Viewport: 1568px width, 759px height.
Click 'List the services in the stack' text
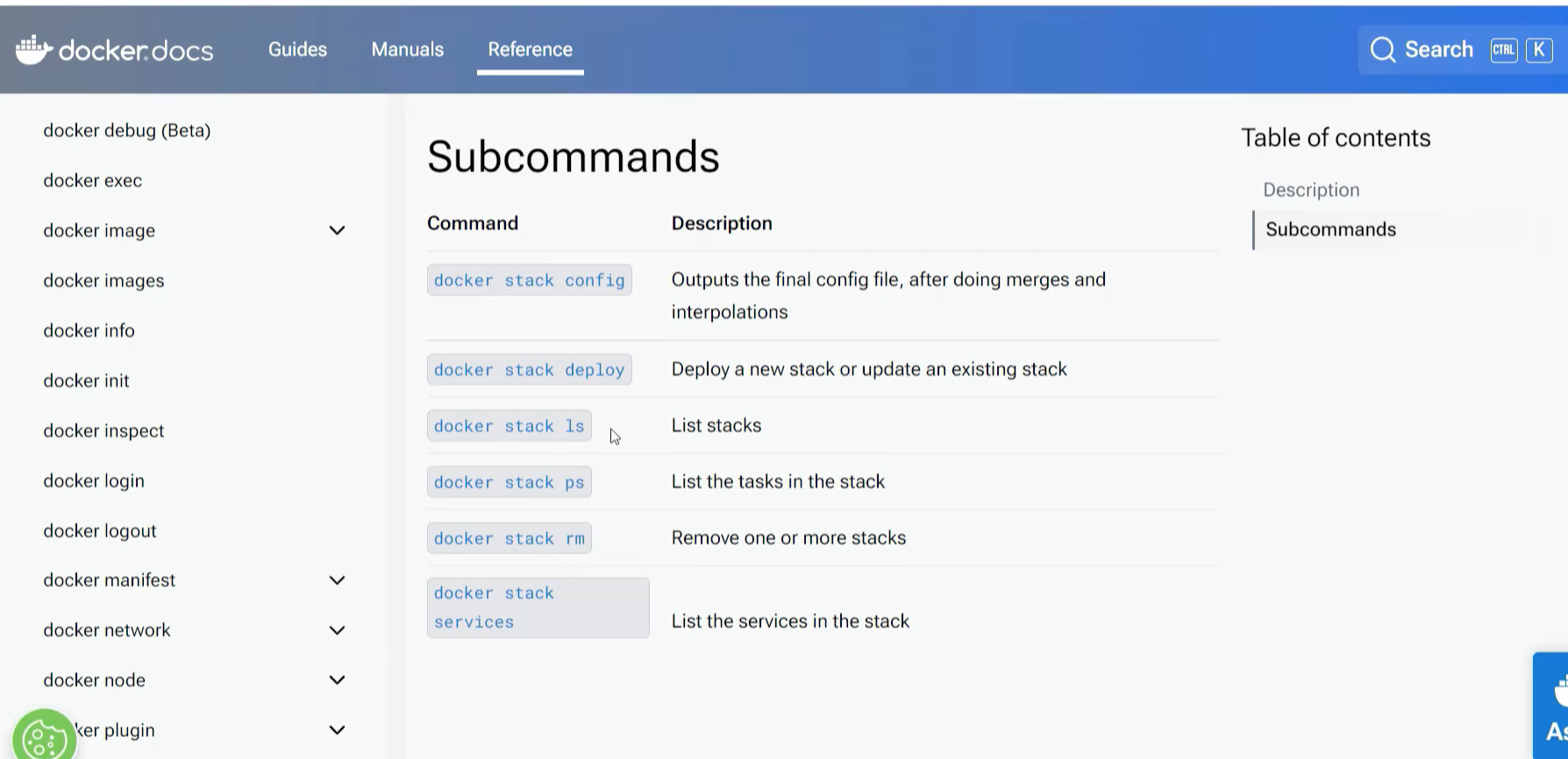790,621
